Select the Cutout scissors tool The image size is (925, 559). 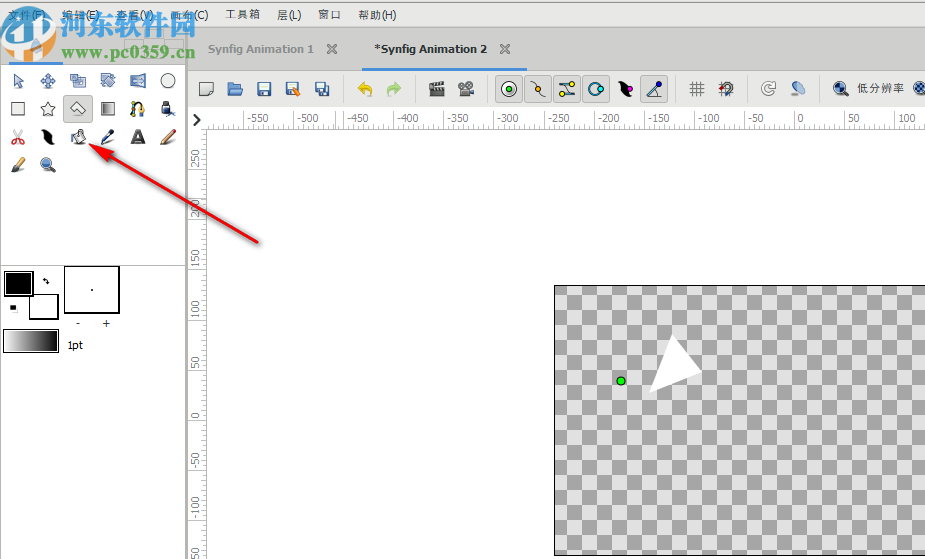18,137
